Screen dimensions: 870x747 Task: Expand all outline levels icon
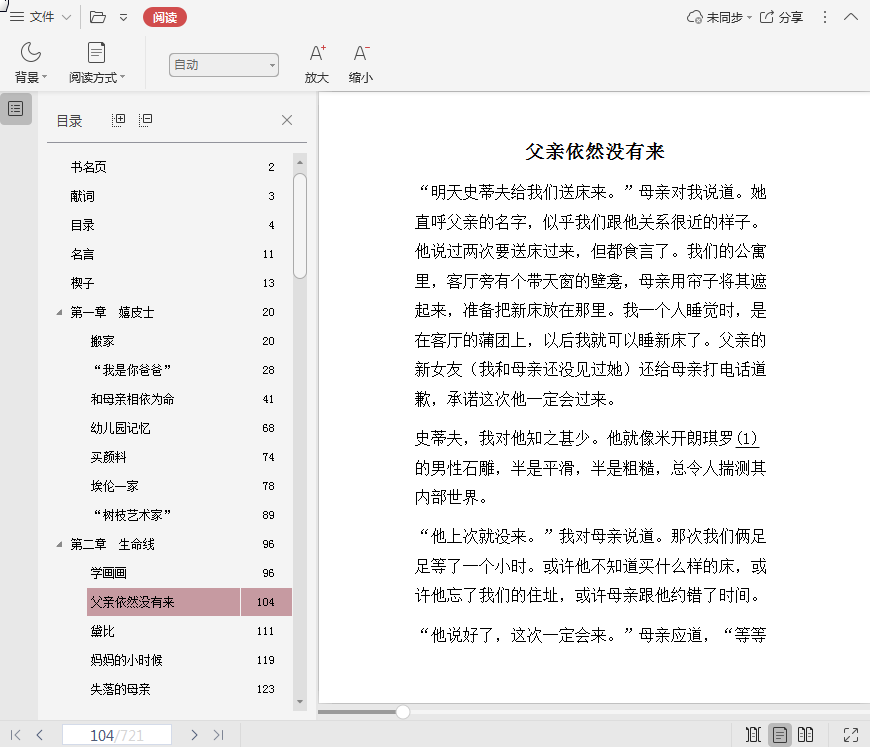118,120
